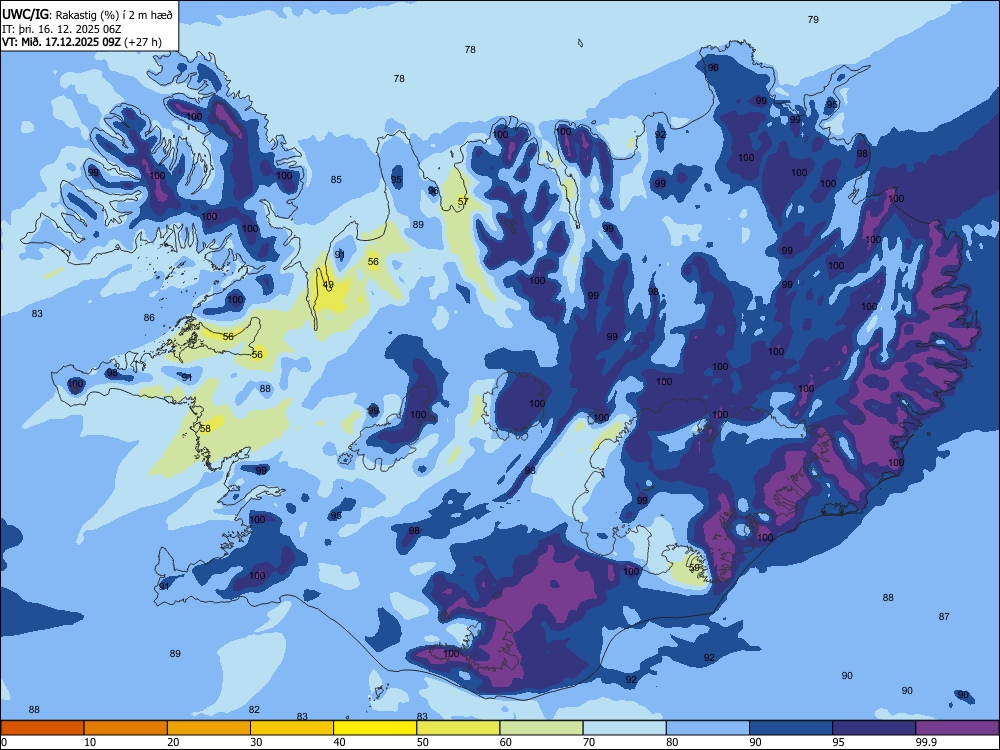1000x750 pixels.
Task: Pick the pale yellow 50–60 legend swatch
Action: tap(458, 728)
